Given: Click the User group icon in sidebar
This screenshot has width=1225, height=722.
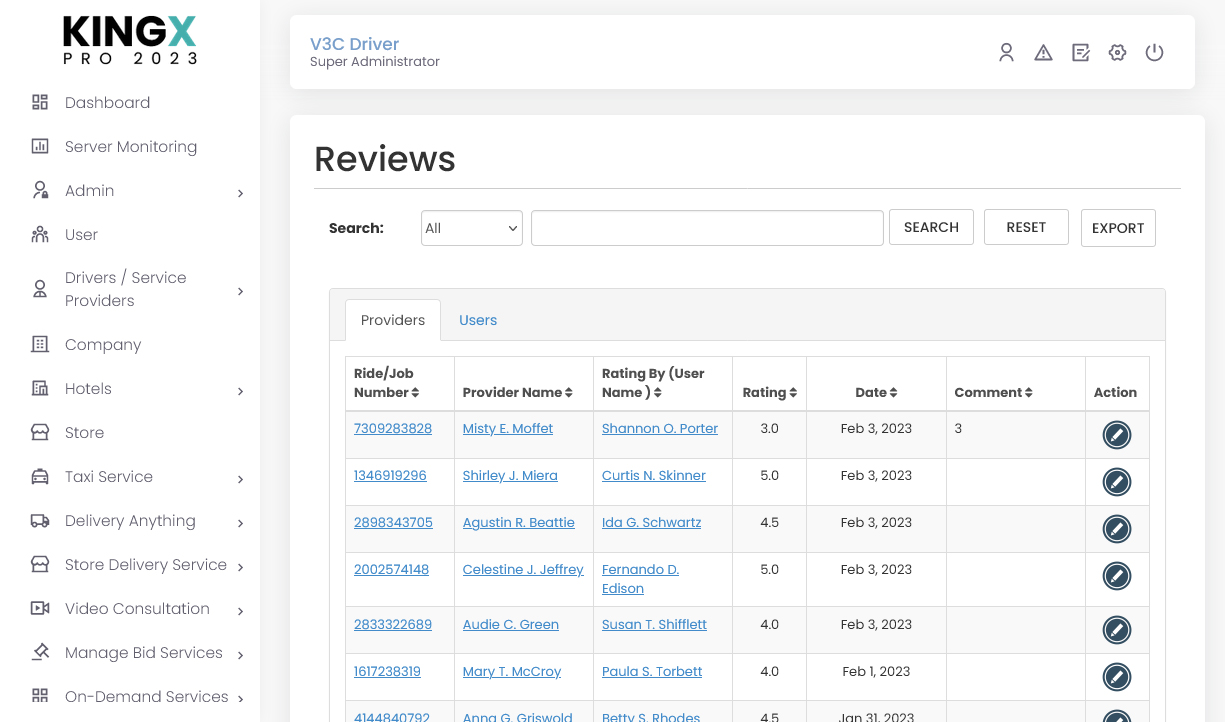Looking at the screenshot, I should pyautogui.click(x=40, y=234).
